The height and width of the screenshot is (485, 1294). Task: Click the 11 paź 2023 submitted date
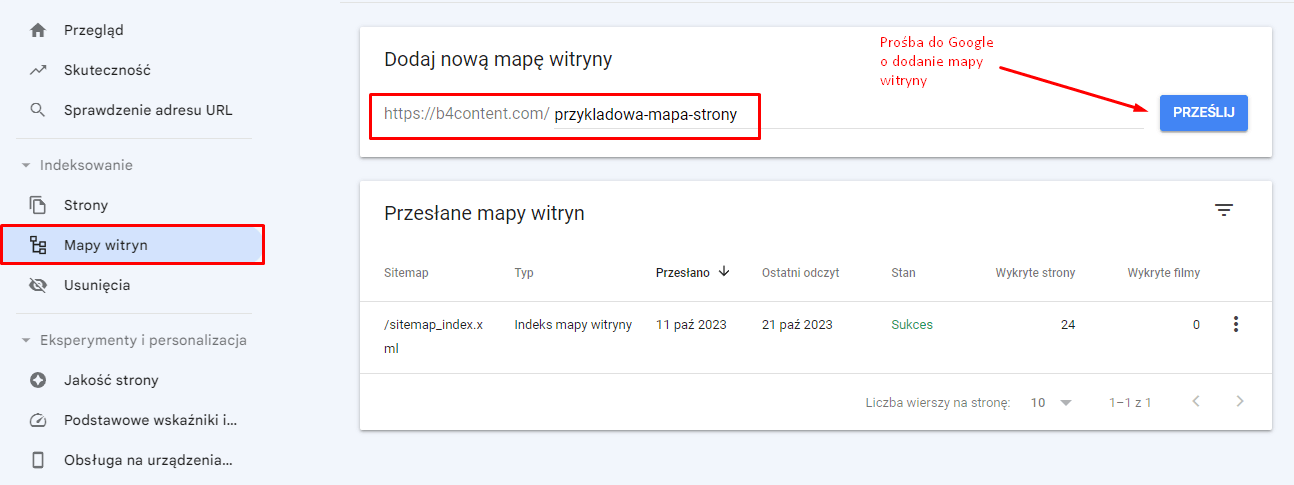tap(691, 325)
